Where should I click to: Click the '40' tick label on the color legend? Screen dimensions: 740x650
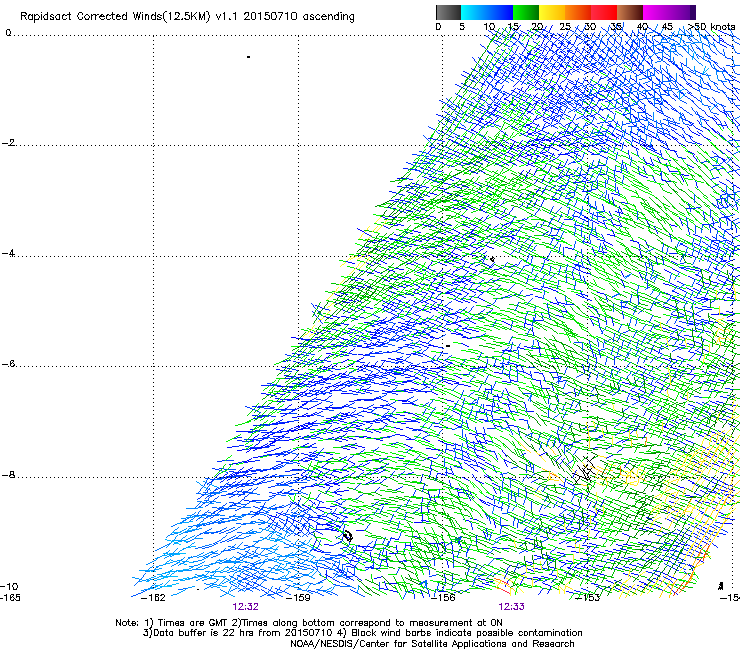[x=642, y=27]
